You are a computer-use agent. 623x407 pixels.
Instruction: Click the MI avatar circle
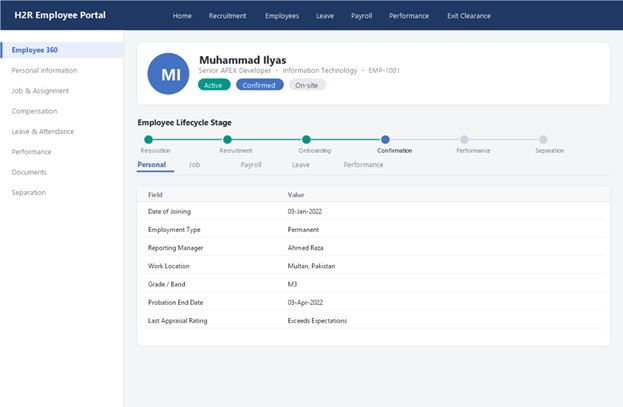pos(168,74)
